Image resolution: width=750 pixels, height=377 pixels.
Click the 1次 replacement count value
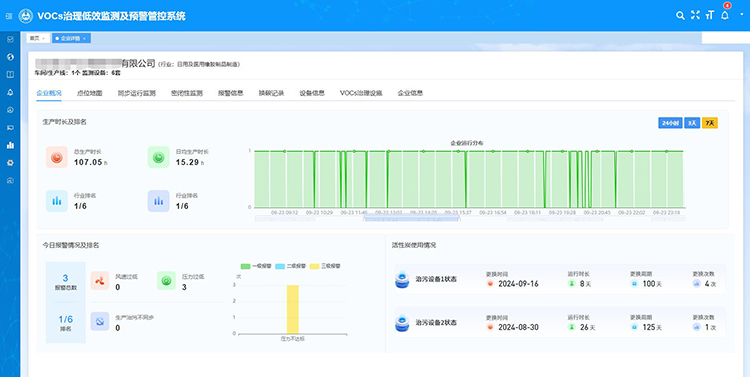click(710, 327)
